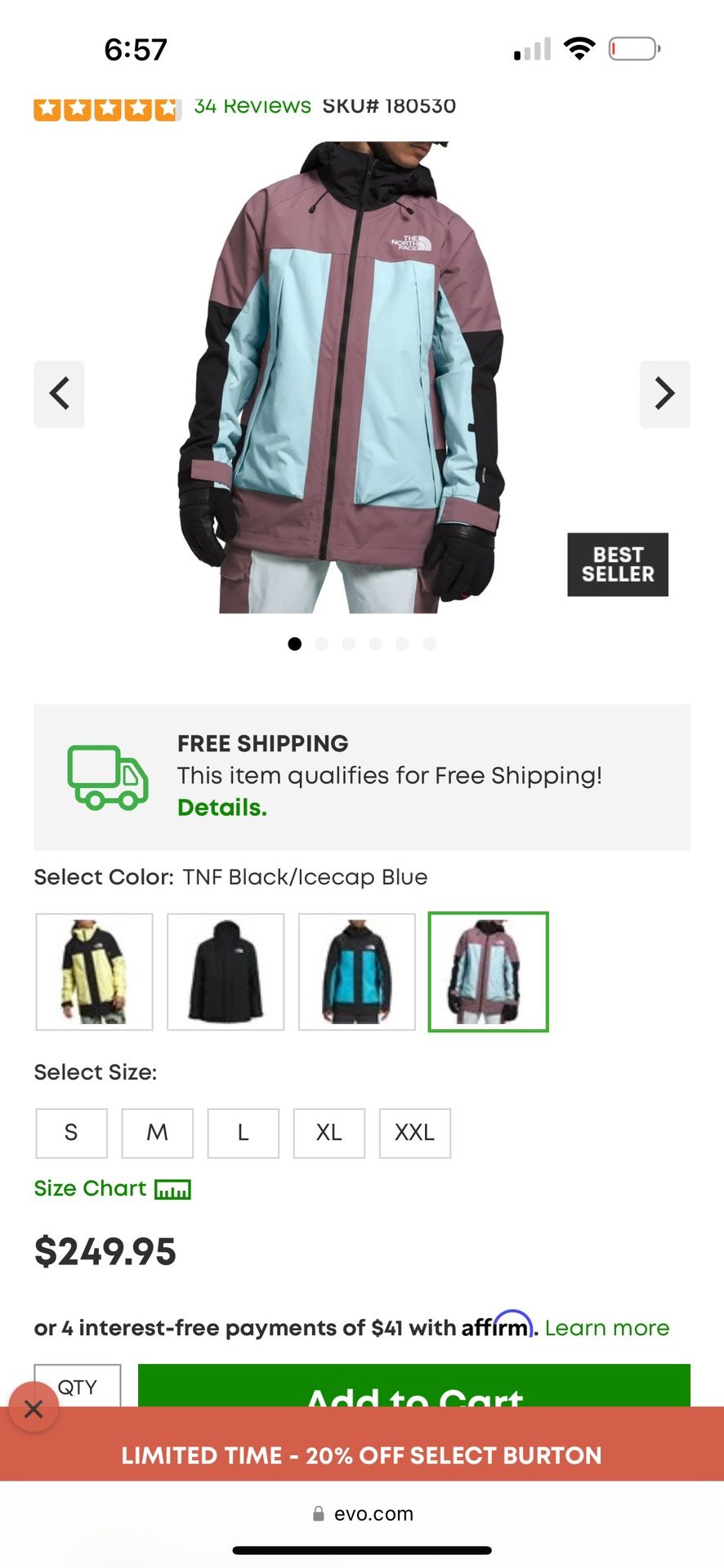Dismiss the limited time promo banner
This screenshot has width=724, height=1568.
(x=34, y=1408)
